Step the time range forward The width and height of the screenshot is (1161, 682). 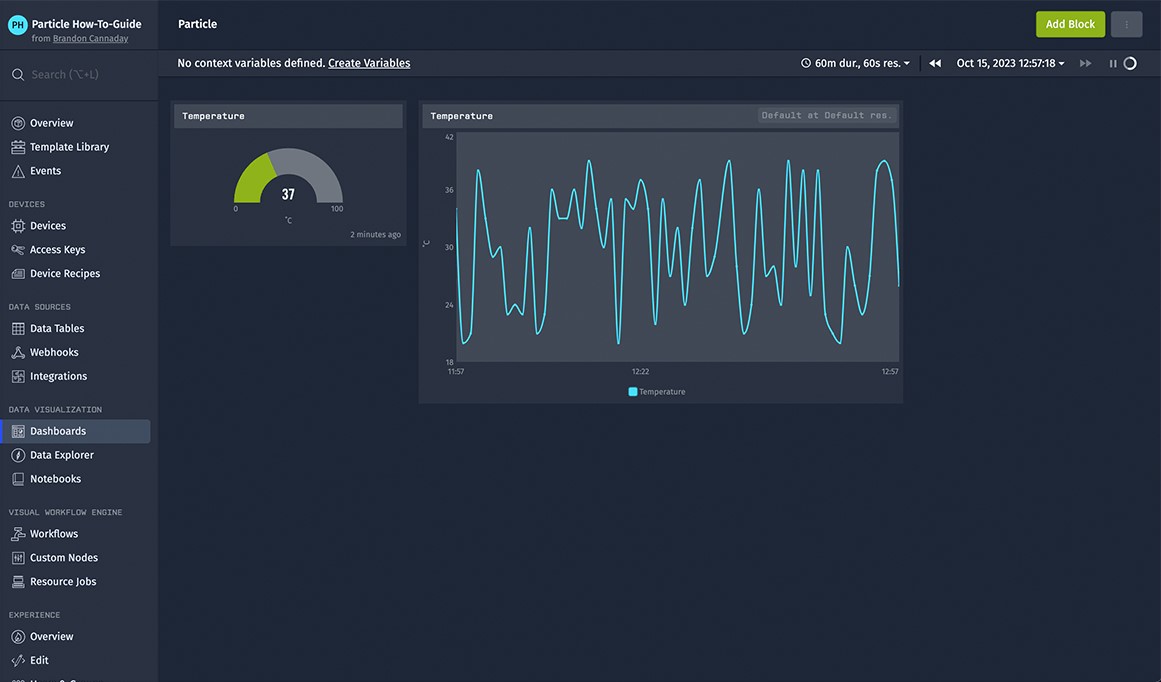pos(1085,63)
